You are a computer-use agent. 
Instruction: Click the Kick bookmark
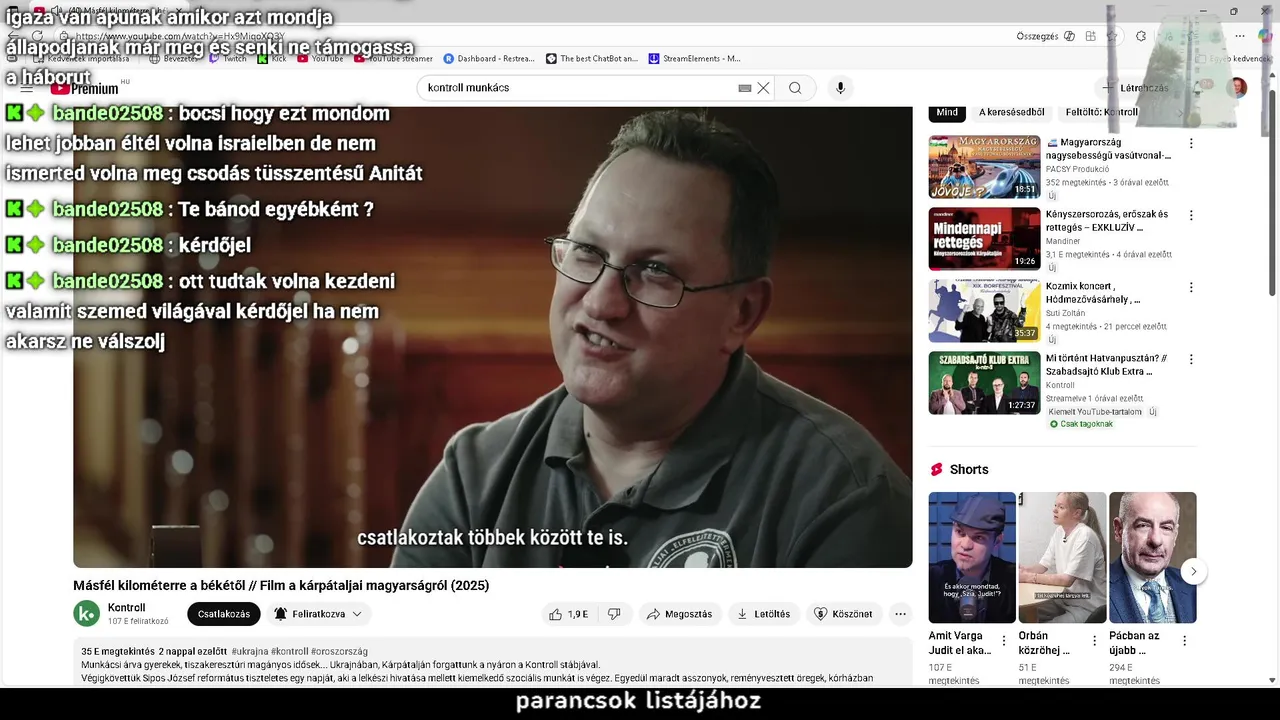pyautogui.click(x=272, y=59)
